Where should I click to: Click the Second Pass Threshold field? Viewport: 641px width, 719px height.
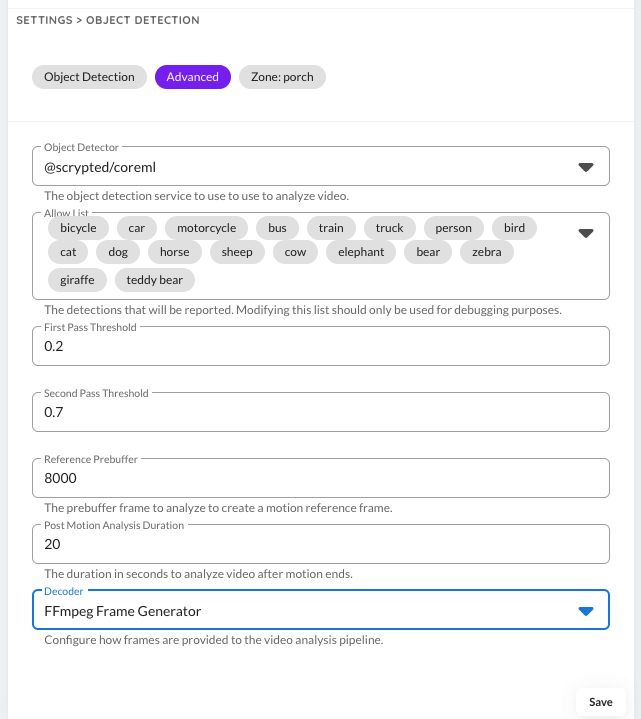[x=320, y=412]
